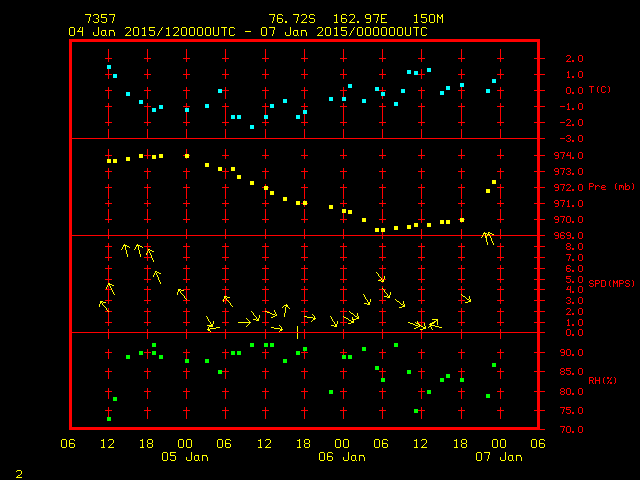Select the lowest cyan temperature data point
The width and height of the screenshot is (640, 480).
pyautogui.click(x=252, y=127)
